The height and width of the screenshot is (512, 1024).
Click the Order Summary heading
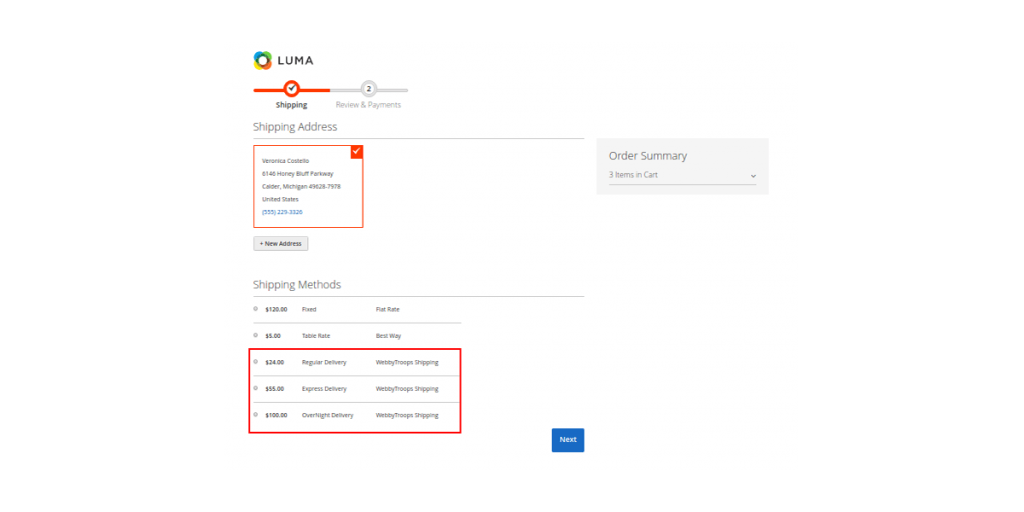click(648, 156)
